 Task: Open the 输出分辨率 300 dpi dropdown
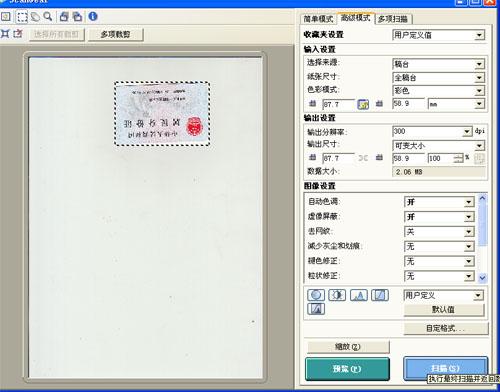click(432, 131)
